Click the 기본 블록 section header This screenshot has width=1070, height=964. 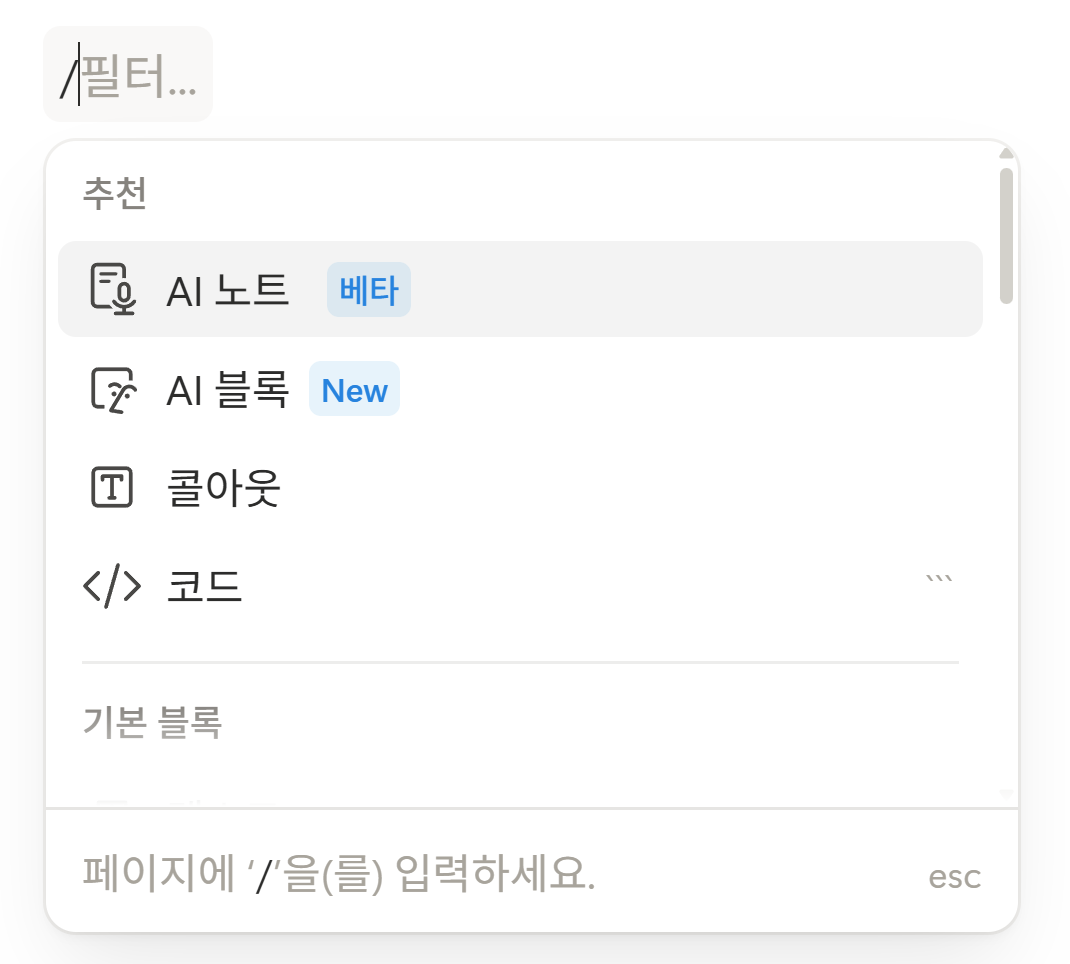(x=151, y=721)
